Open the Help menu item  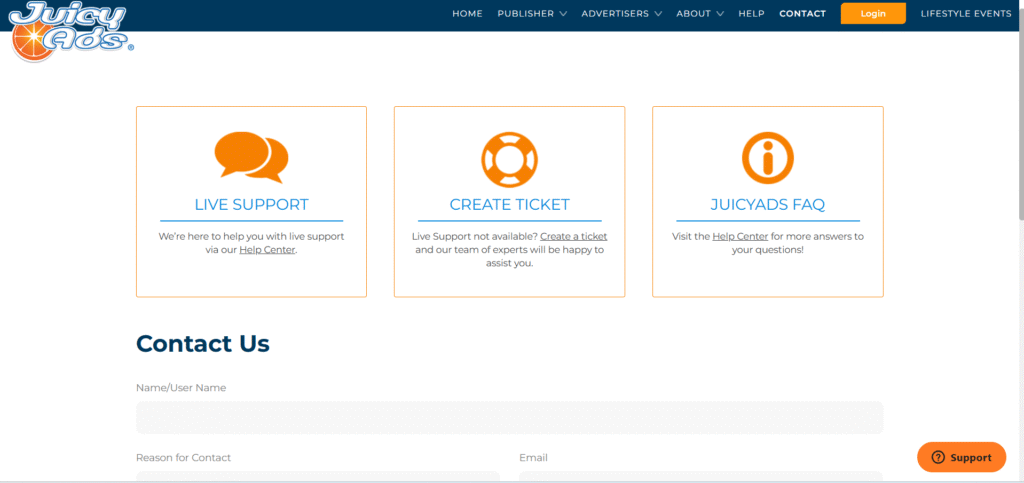[751, 14]
